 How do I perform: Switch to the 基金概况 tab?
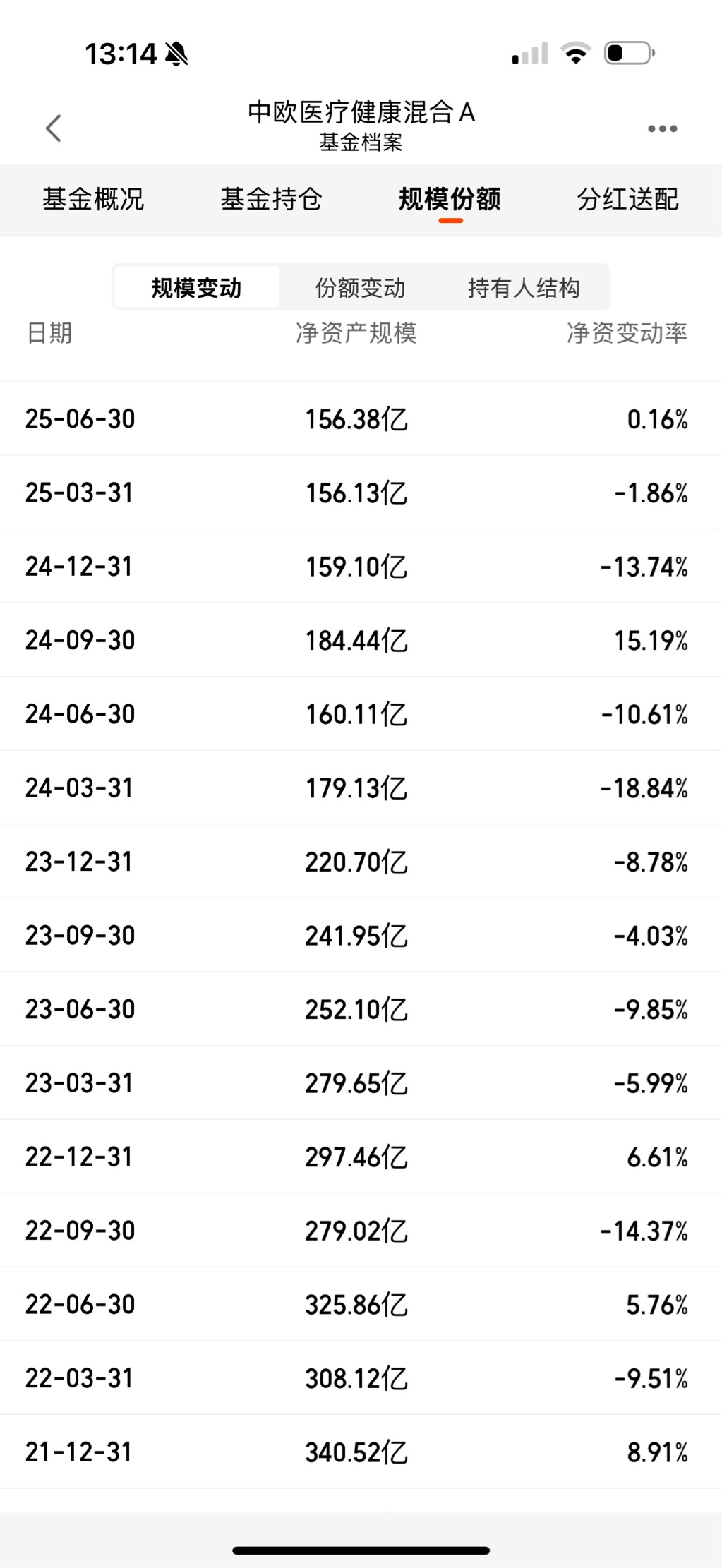tap(93, 200)
